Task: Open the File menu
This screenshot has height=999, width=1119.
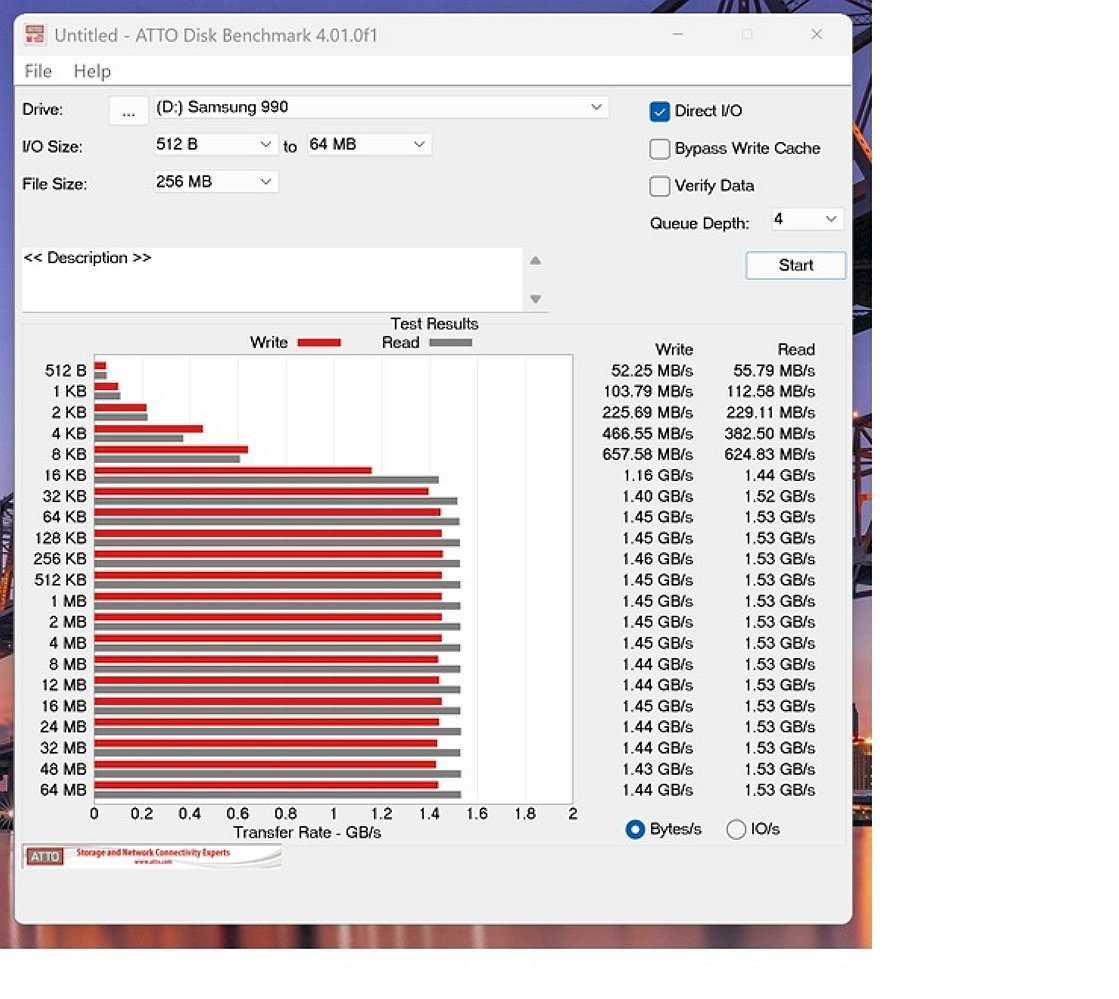Action: (38, 71)
